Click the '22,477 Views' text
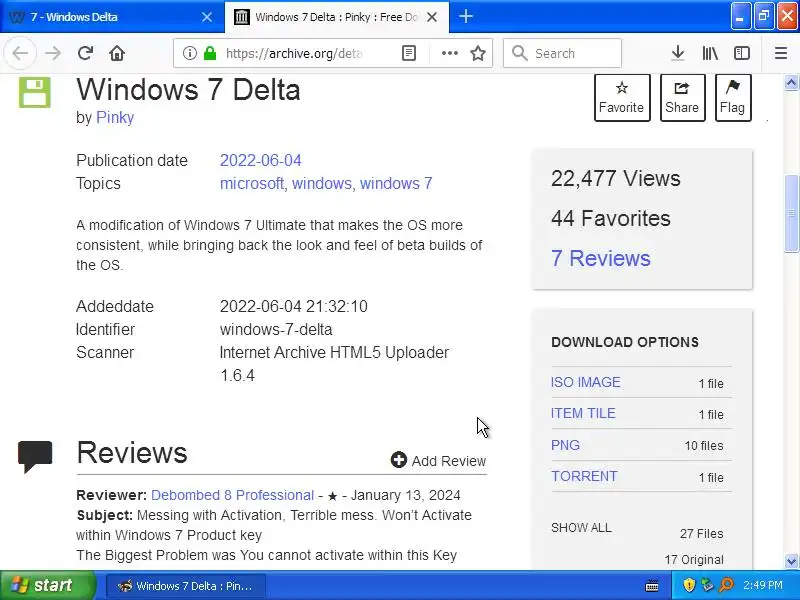 (616, 179)
